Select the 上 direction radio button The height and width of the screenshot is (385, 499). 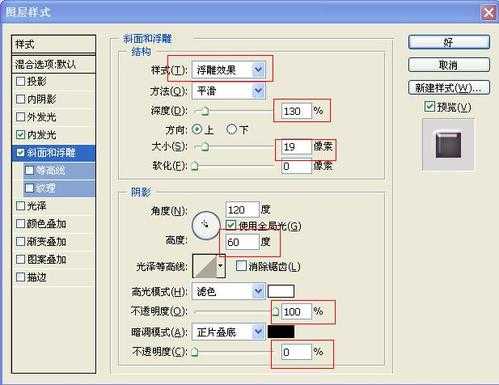coord(197,129)
